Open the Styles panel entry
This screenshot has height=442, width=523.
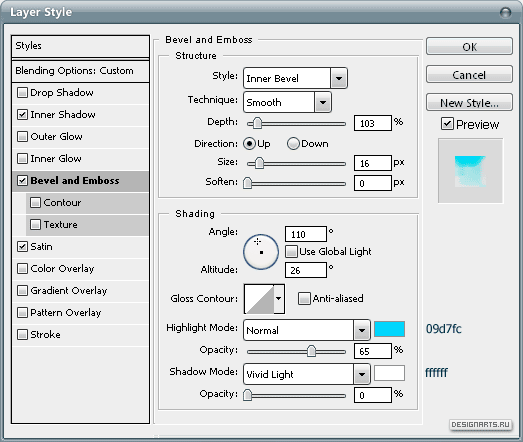tap(80, 46)
